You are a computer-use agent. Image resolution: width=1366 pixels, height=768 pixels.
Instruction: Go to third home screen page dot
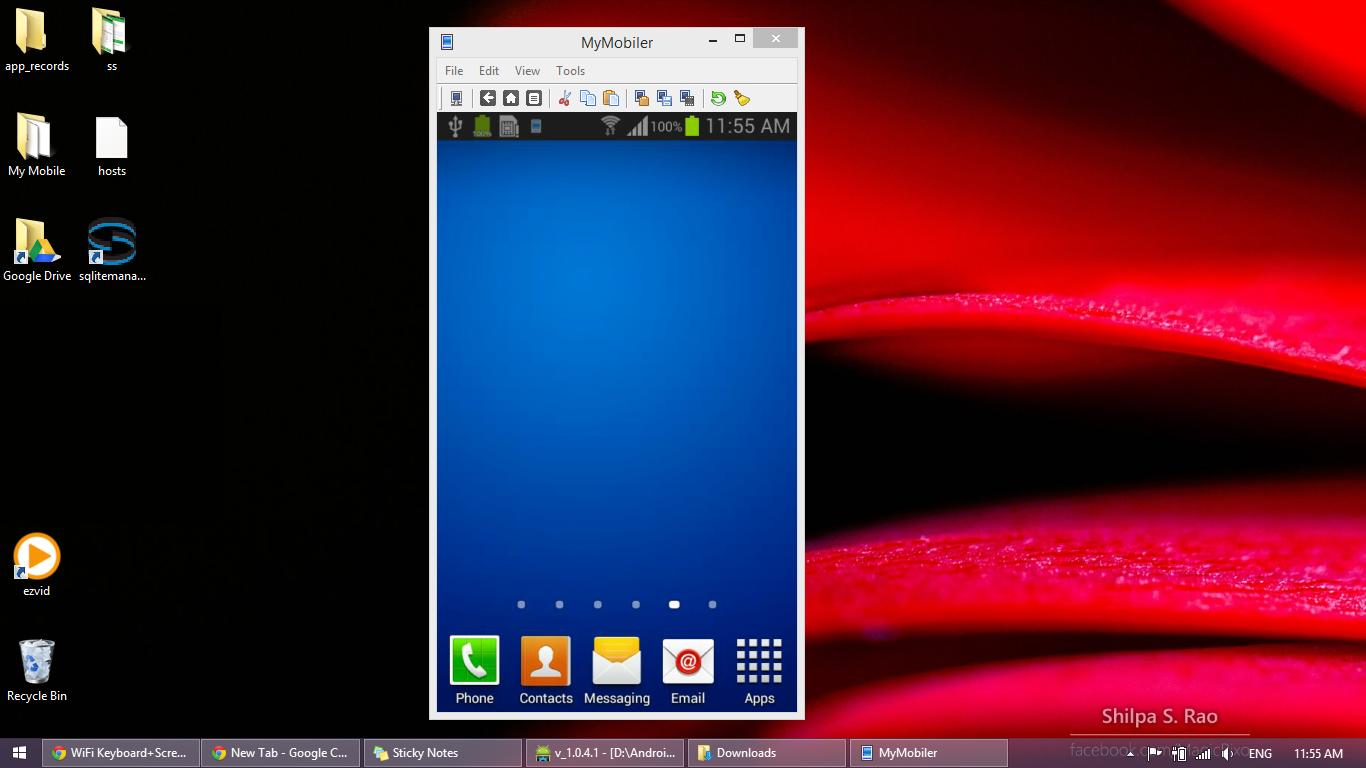(x=598, y=604)
